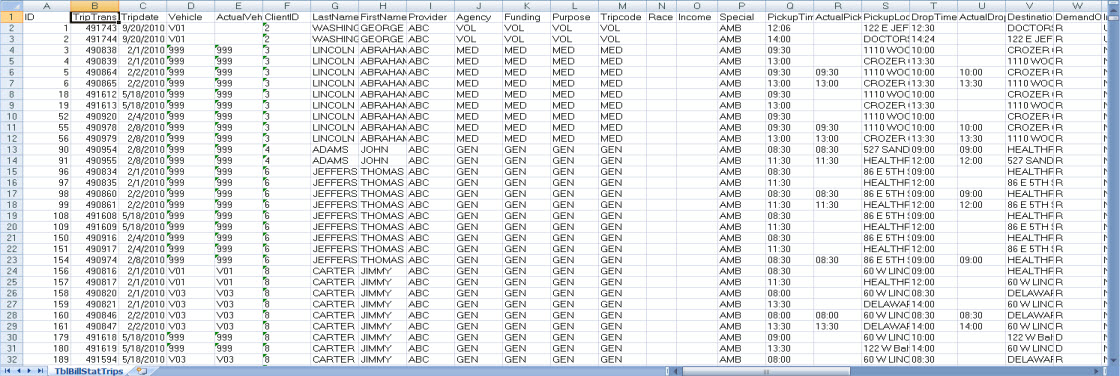
Task: Click the 'Income' header cell
Action: (697, 16)
